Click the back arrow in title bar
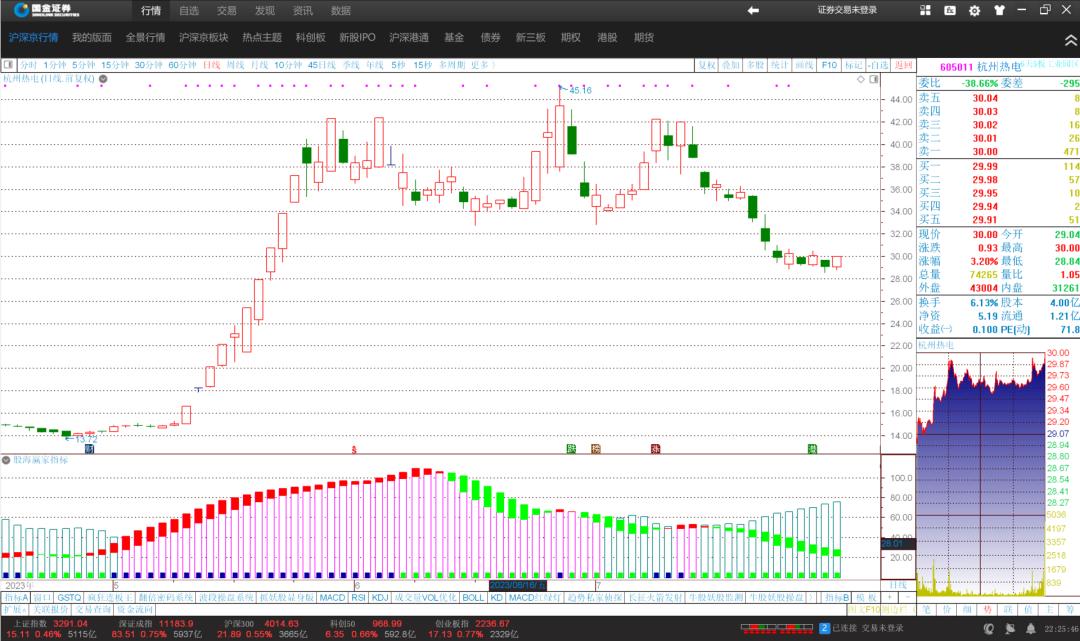 click(x=753, y=10)
